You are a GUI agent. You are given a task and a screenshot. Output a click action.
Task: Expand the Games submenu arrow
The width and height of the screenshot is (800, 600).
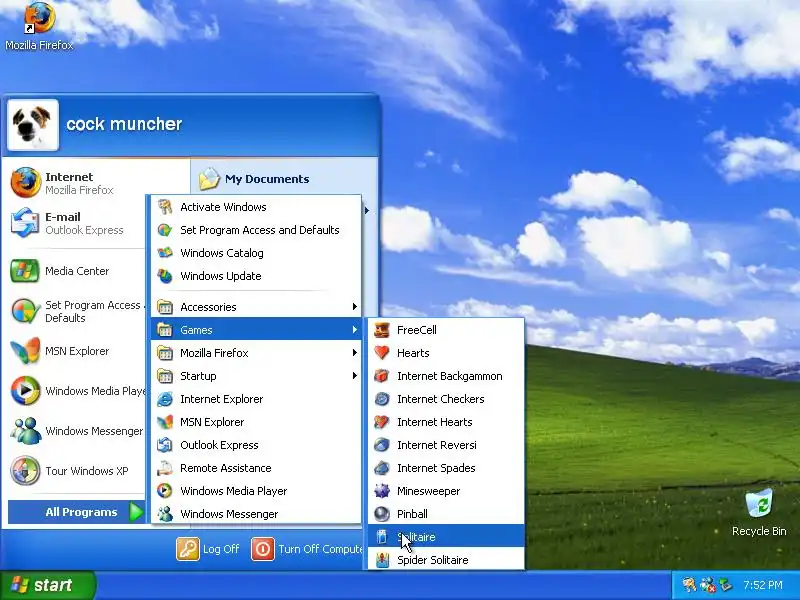pos(354,330)
